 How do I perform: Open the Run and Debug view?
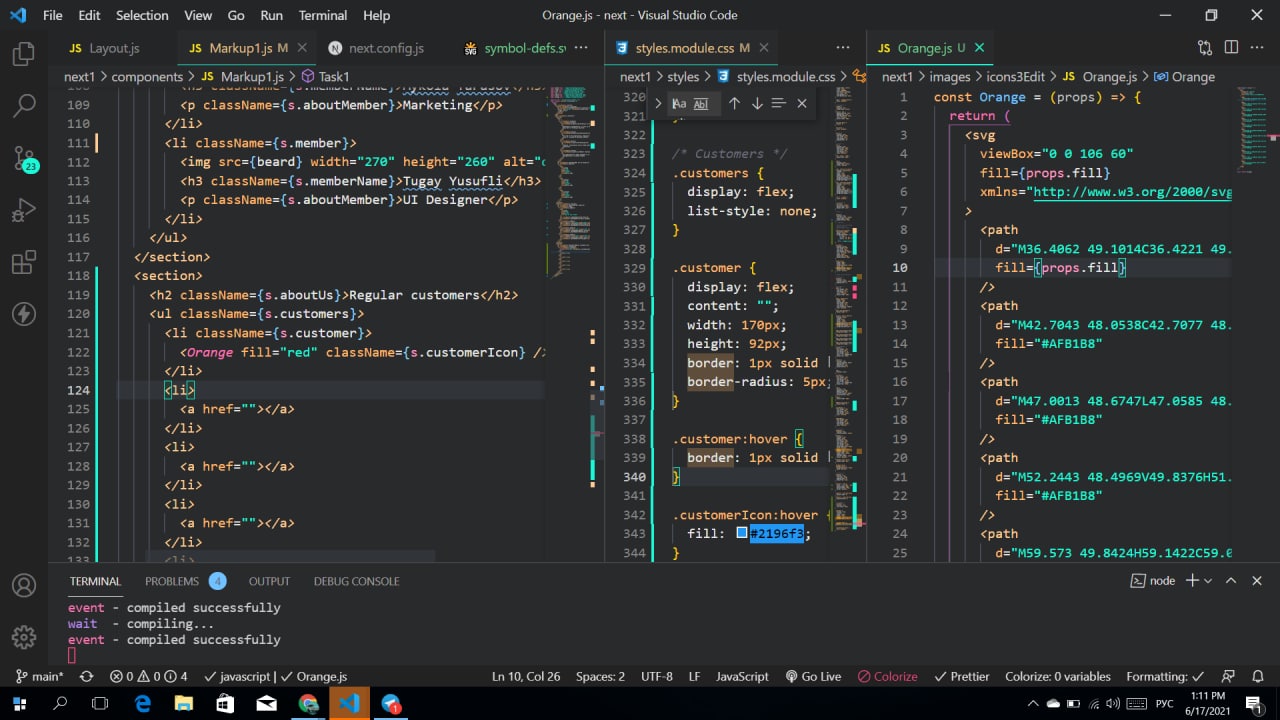[24, 211]
